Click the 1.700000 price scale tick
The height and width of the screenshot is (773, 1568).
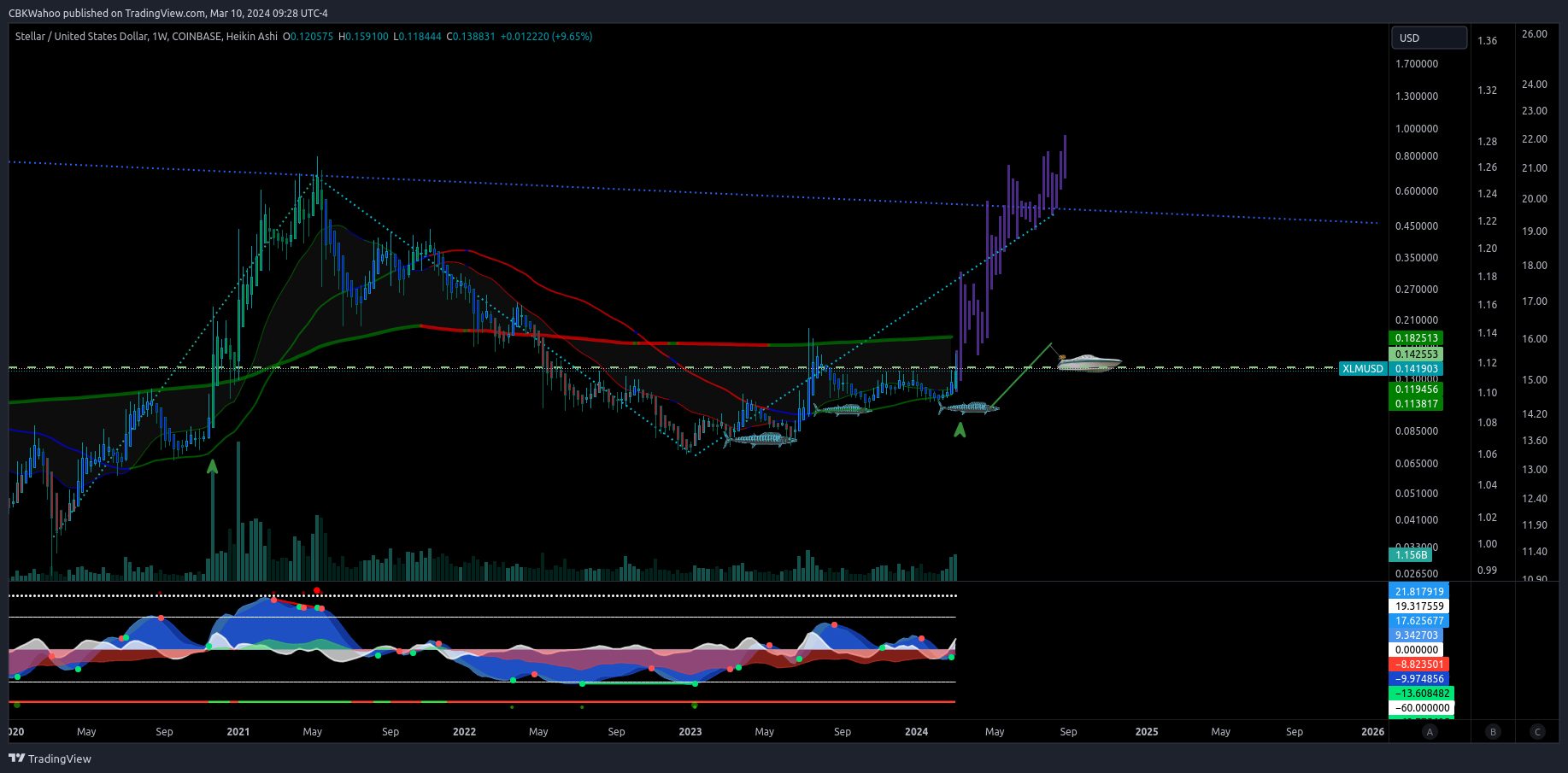tap(1417, 64)
